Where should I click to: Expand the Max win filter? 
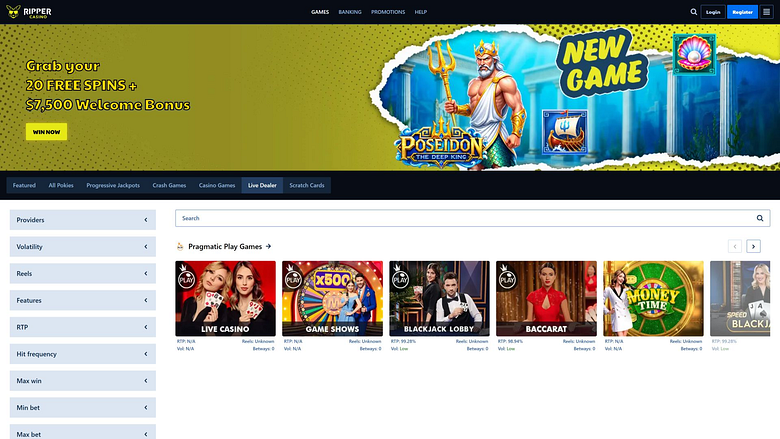[x=83, y=381]
